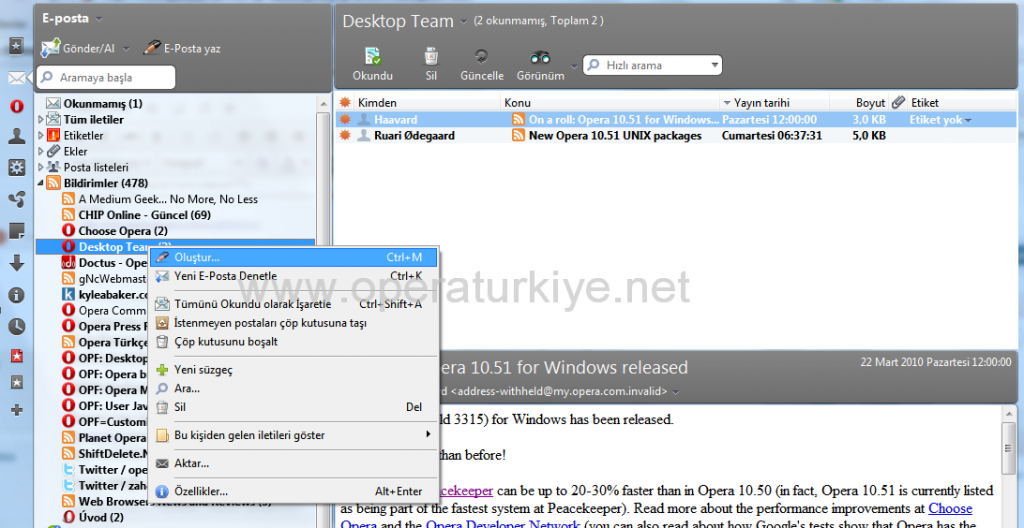Choose Aktar... in the context menu
1024x528 pixels.
pos(294,463)
